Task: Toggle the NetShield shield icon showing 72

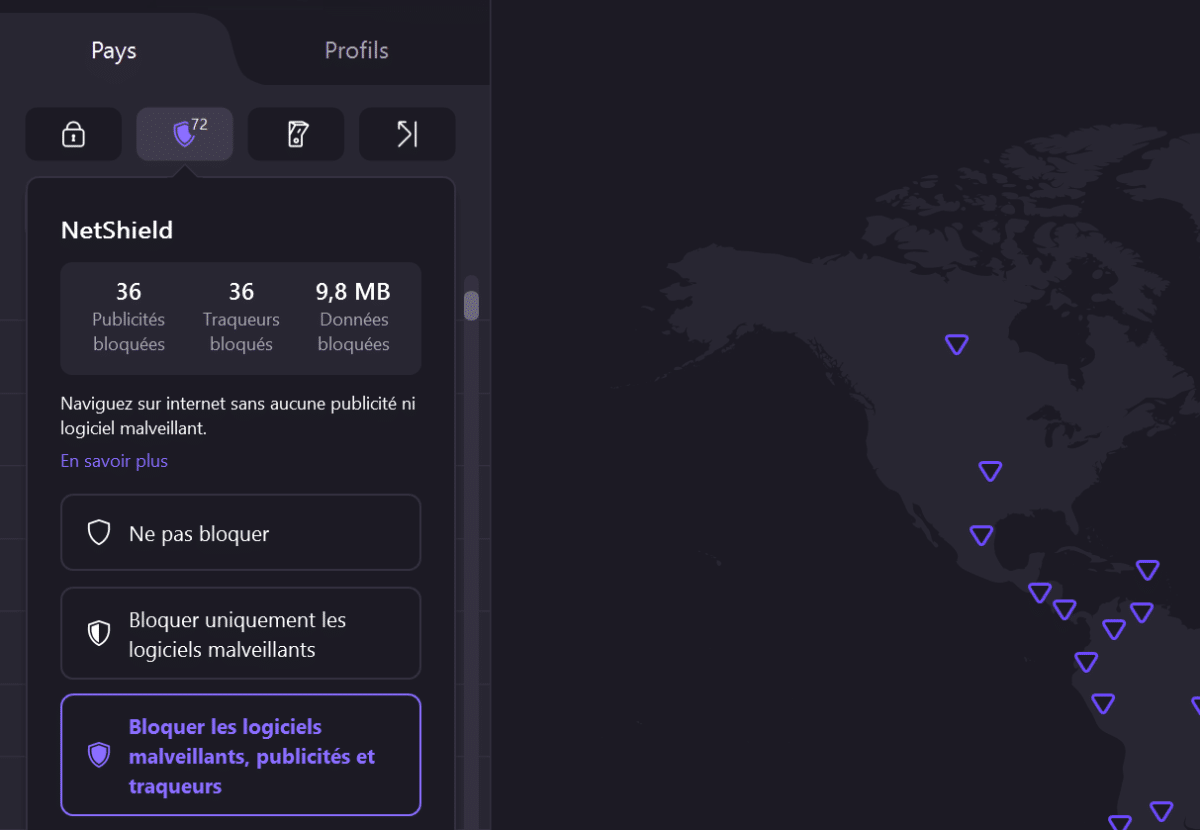Action: pyautogui.click(x=185, y=134)
